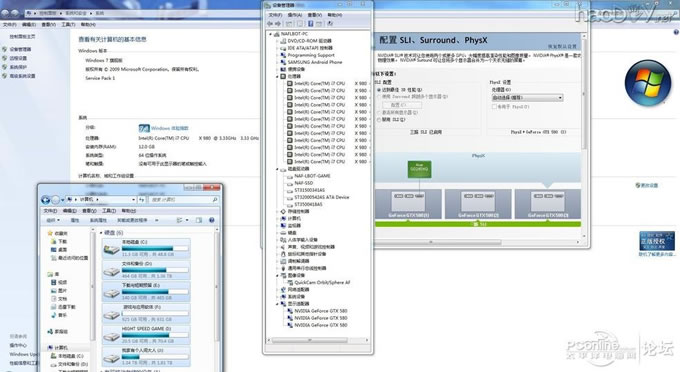Click genuine Microsoft software badge

(x=657, y=241)
